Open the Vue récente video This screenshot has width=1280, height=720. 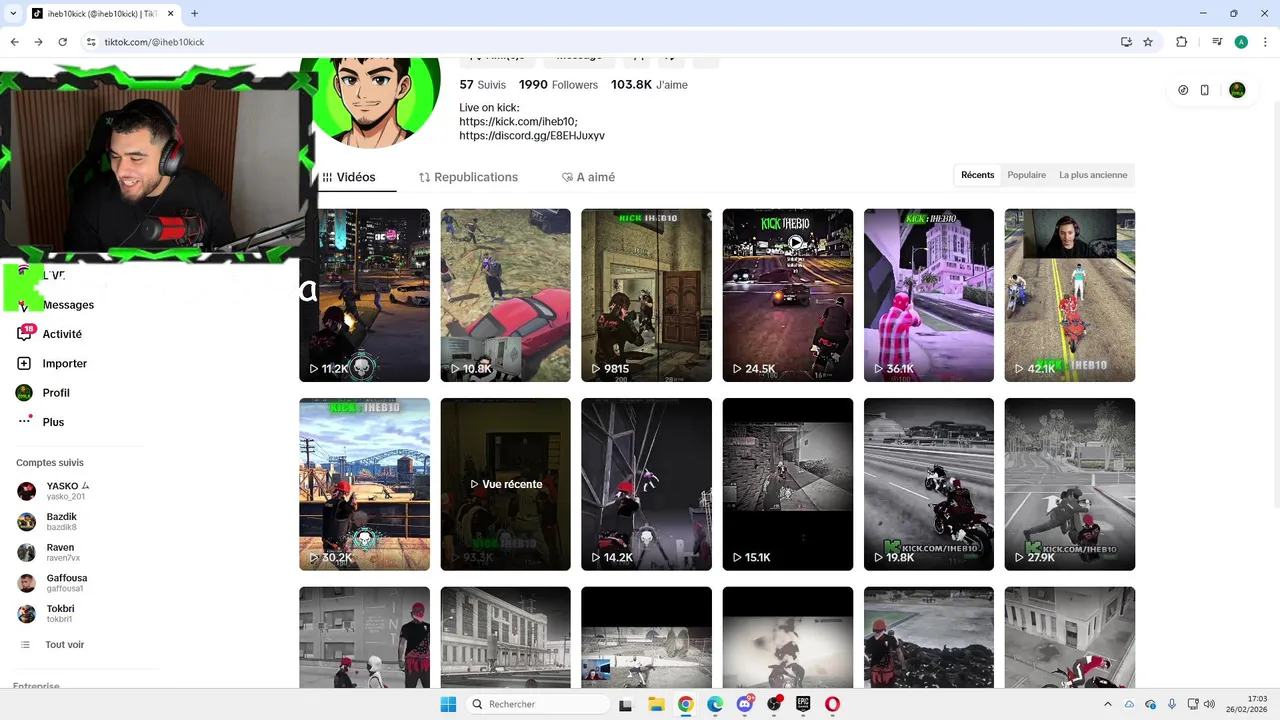click(505, 484)
